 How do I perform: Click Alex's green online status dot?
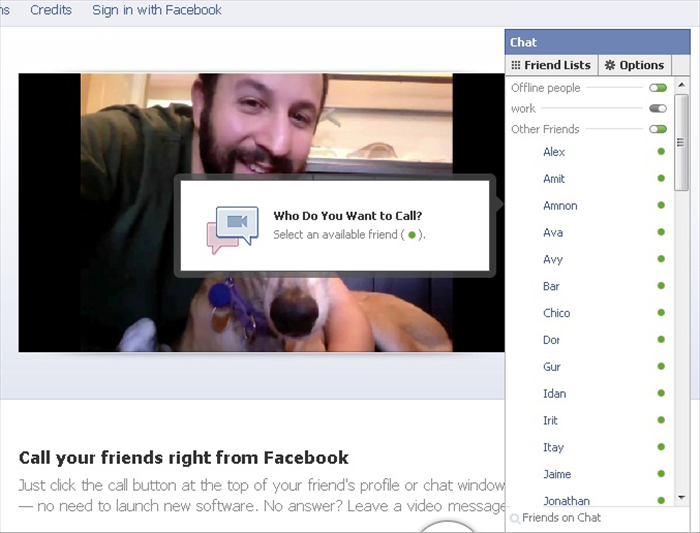click(x=661, y=152)
